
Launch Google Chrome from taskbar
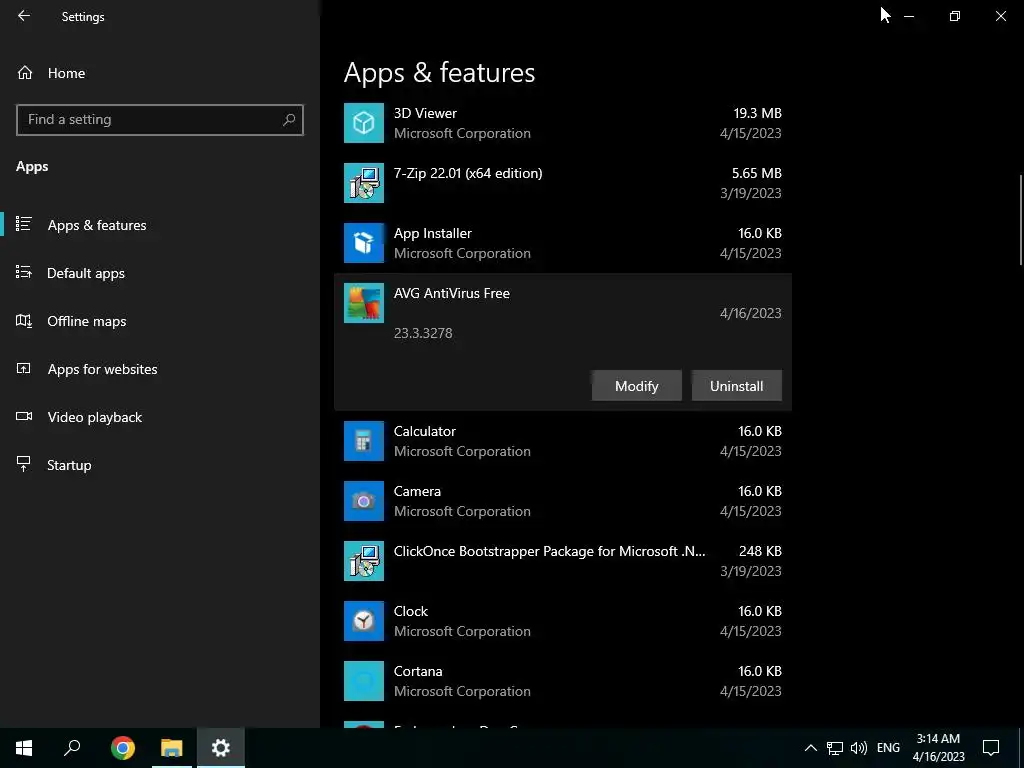coord(123,748)
